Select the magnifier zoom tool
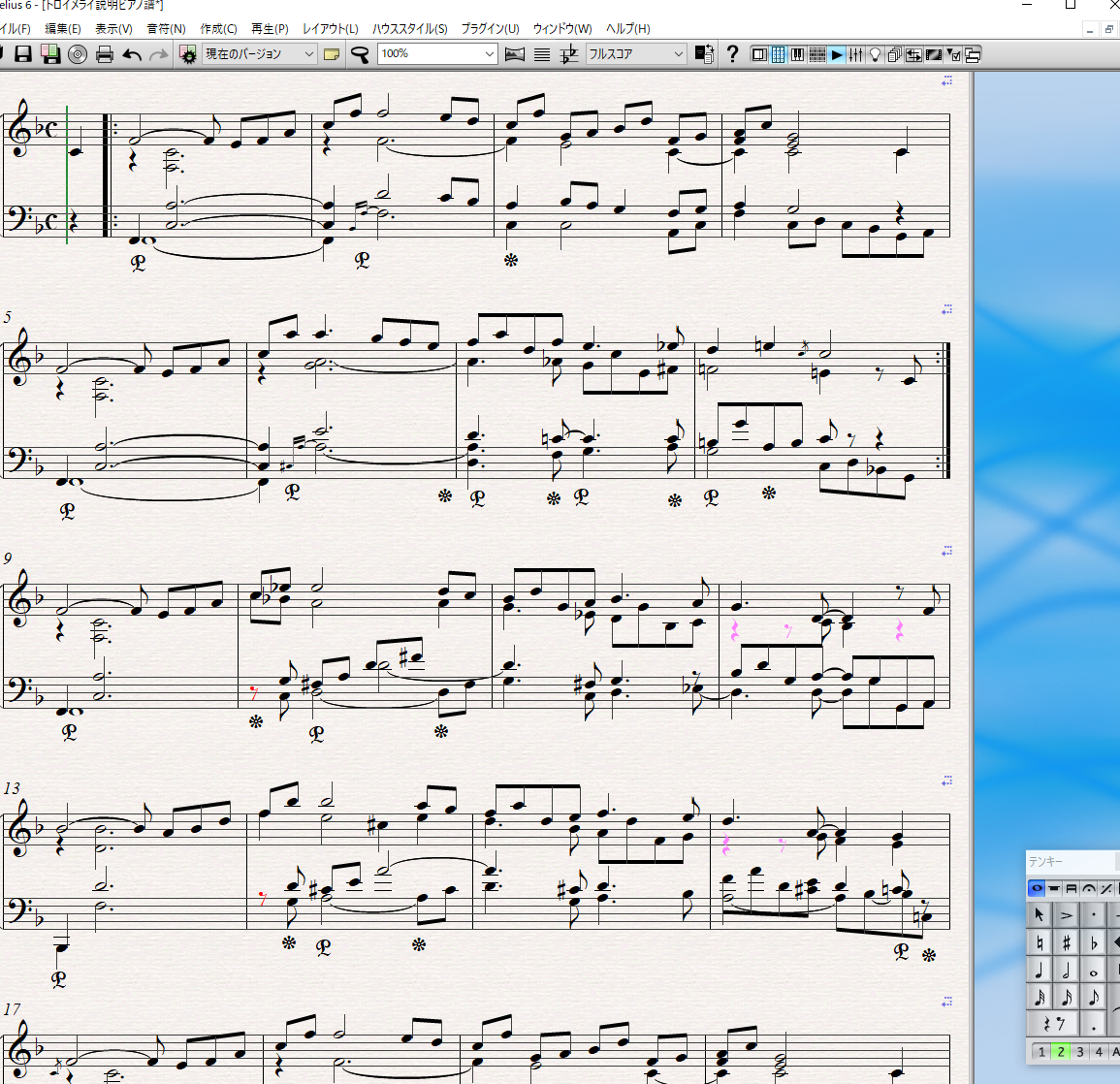The height and width of the screenshot is (1084, 1120). [x=360, y=54]
